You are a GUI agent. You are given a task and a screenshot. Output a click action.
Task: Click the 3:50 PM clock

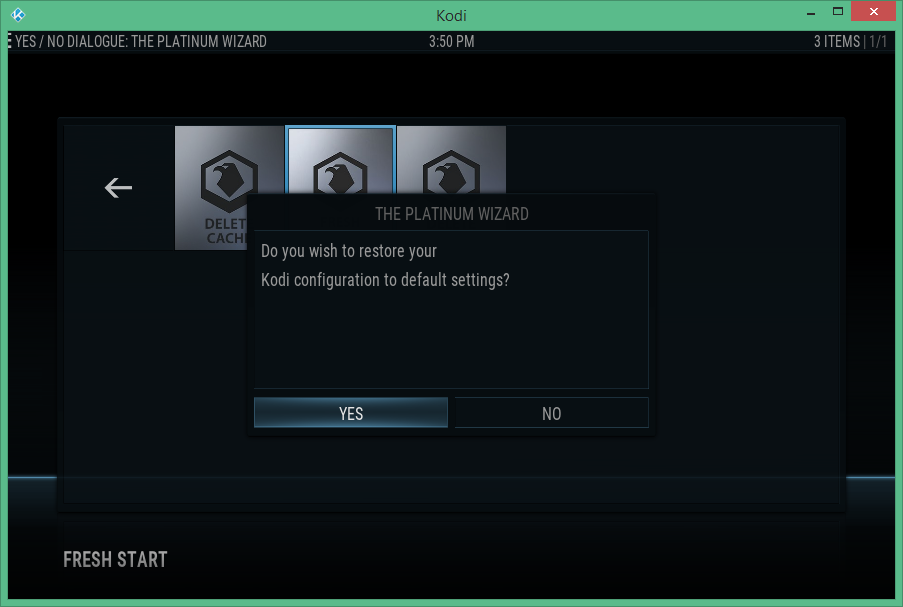(452, 41)
